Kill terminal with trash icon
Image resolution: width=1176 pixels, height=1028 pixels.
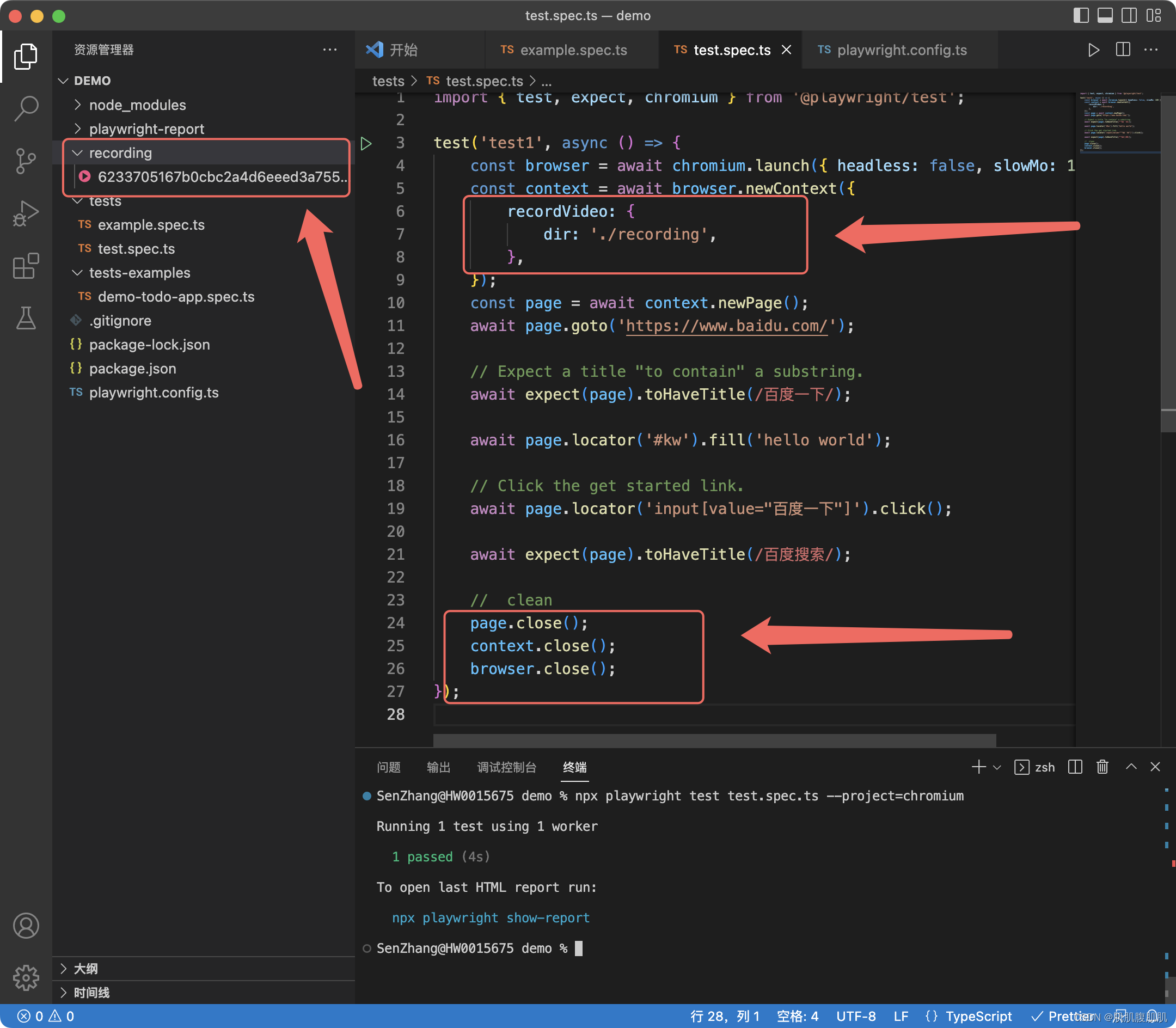point(1102,767)
